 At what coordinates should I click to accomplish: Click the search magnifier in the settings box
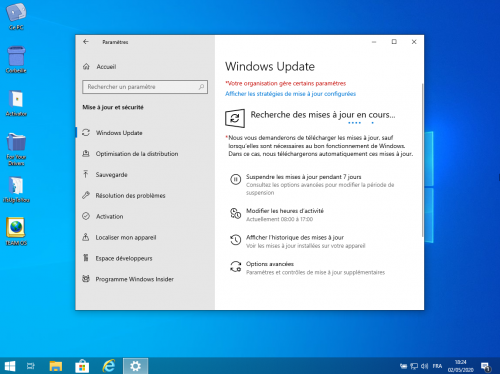[201, 87]
